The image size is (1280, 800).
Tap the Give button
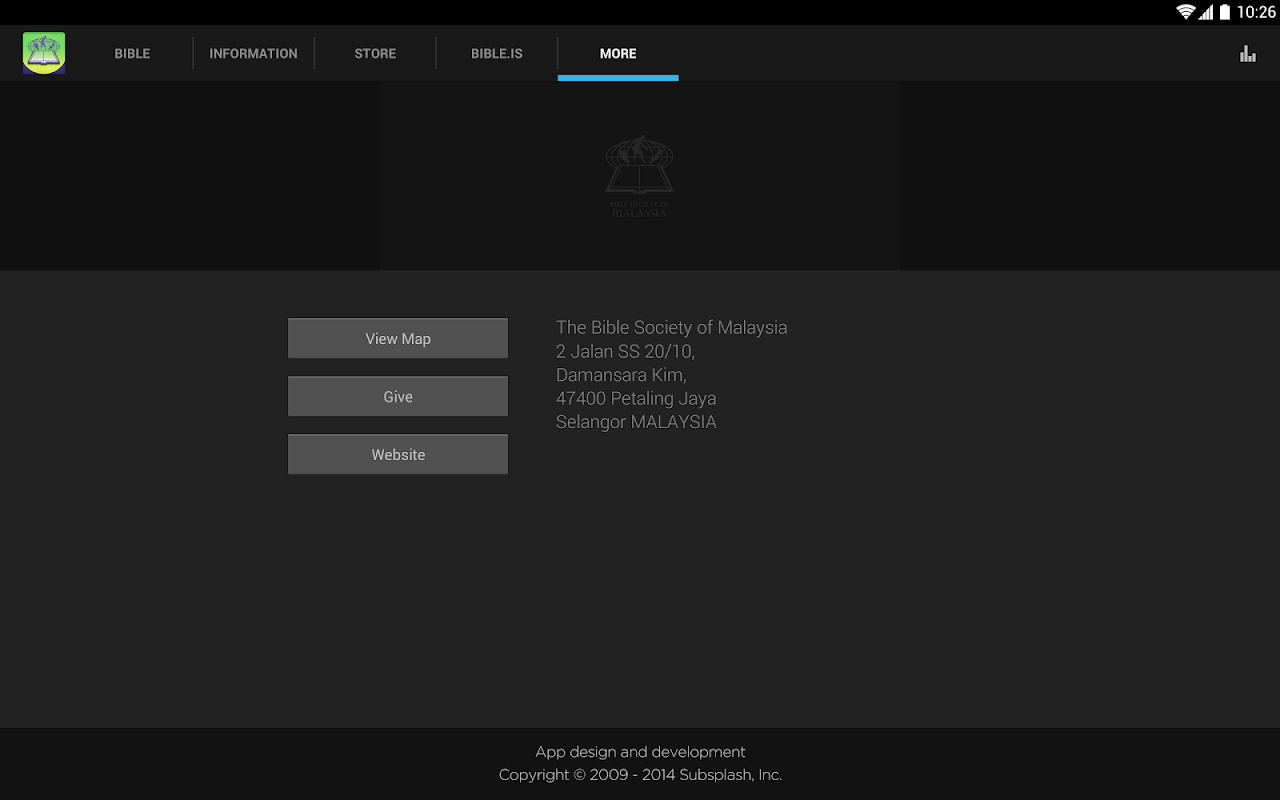[398, 396]
